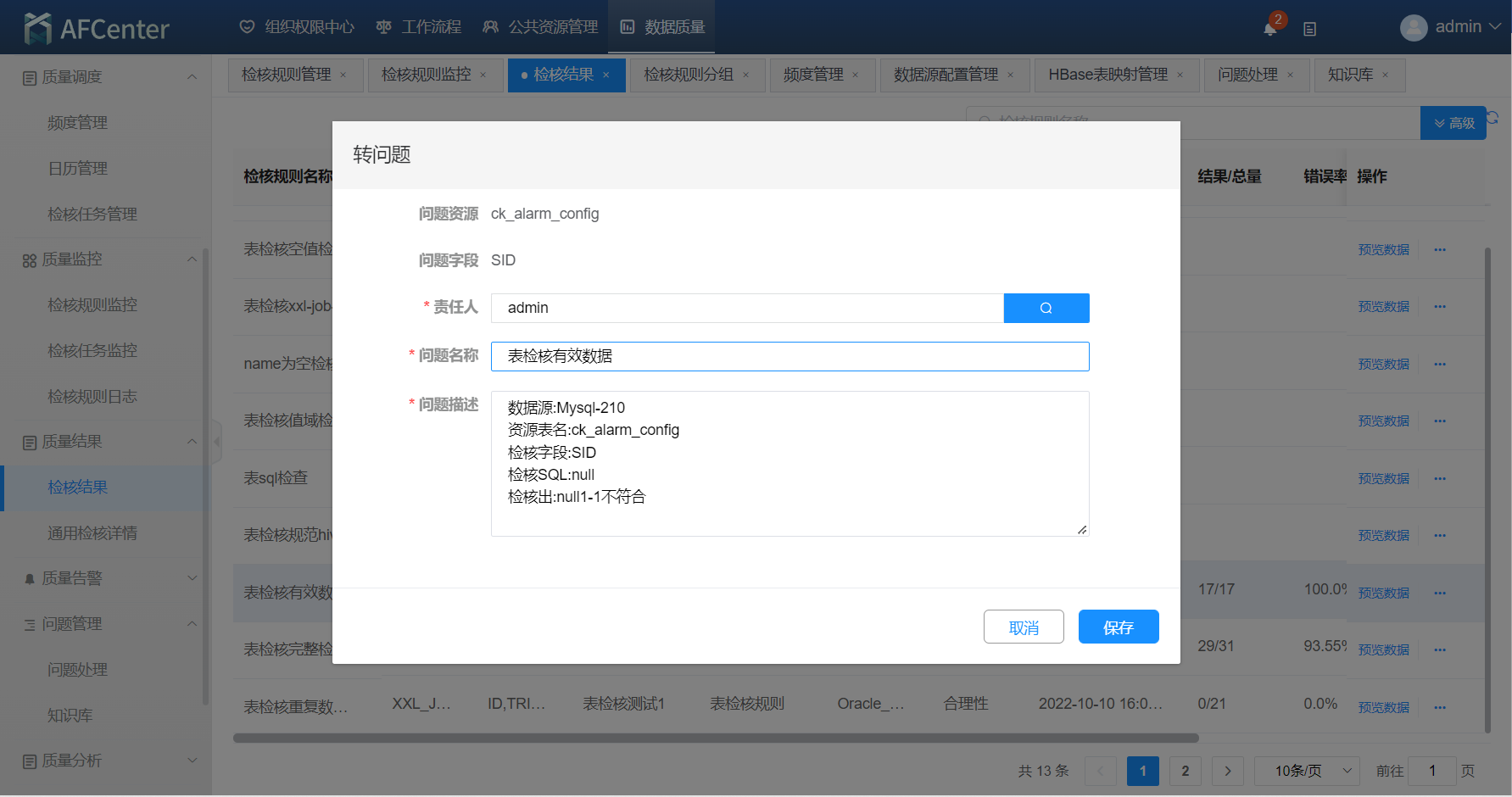Click 取消 to cancel the dialog
The width and height of the screenshot is (1512, 797).
coord(1024,627)
